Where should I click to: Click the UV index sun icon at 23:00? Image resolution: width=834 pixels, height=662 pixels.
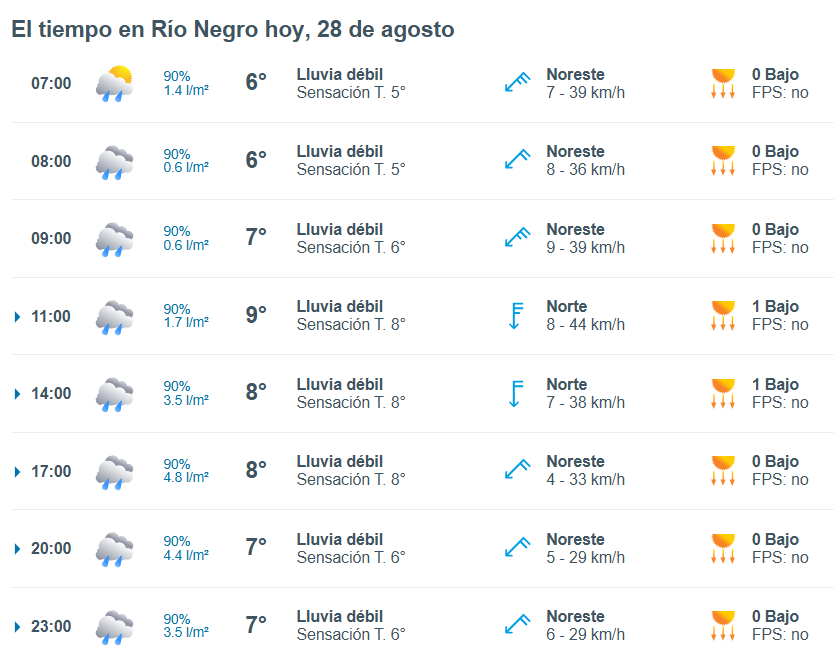723,625
